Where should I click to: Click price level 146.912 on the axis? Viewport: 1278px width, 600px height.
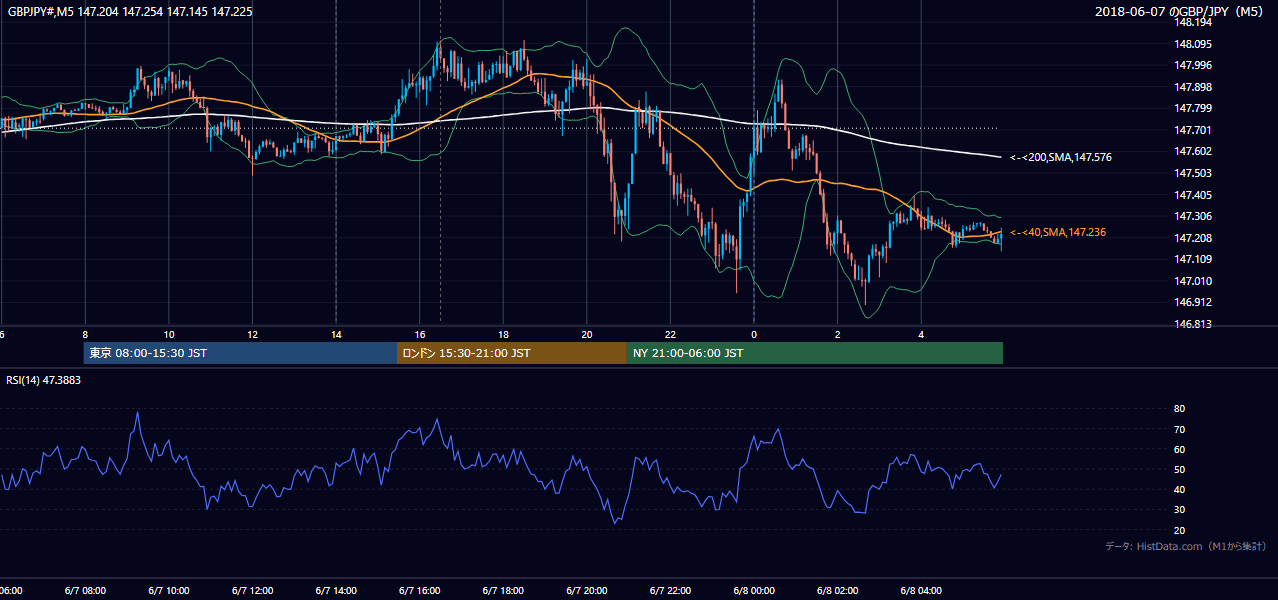[1192, 302]
